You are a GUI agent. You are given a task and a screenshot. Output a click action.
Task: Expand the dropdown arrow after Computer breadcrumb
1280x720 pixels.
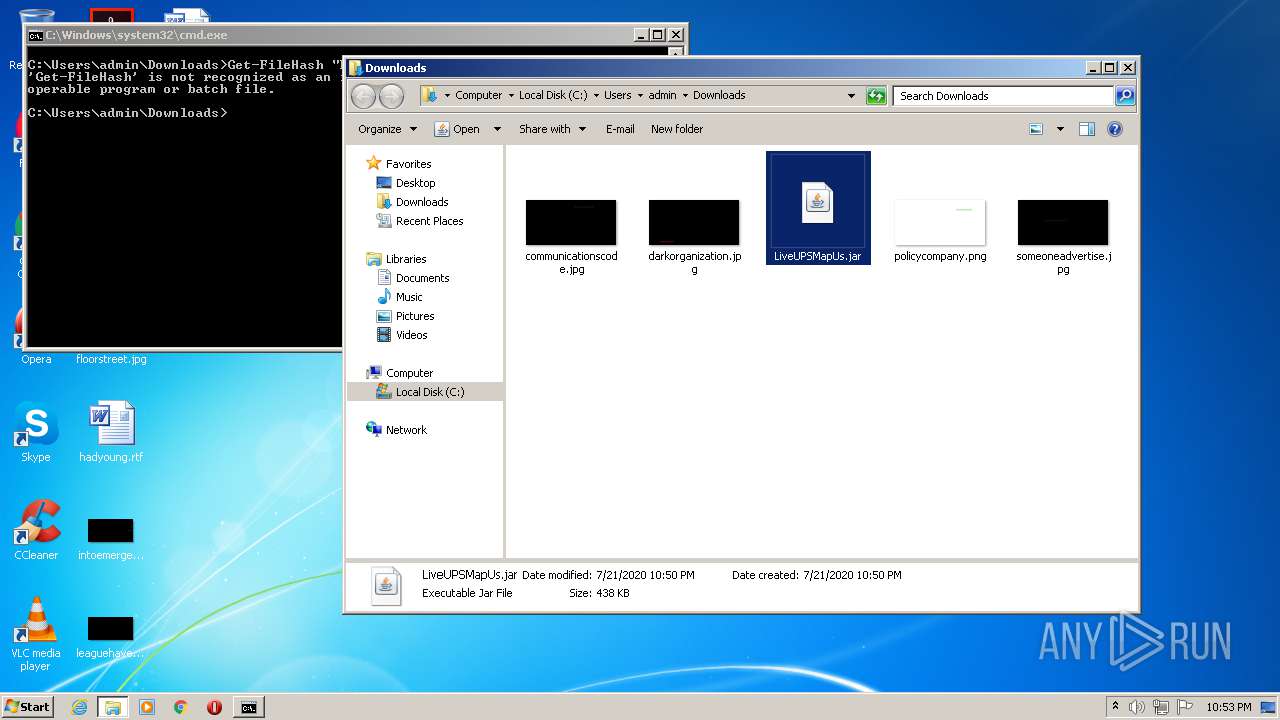pos(510,96)
